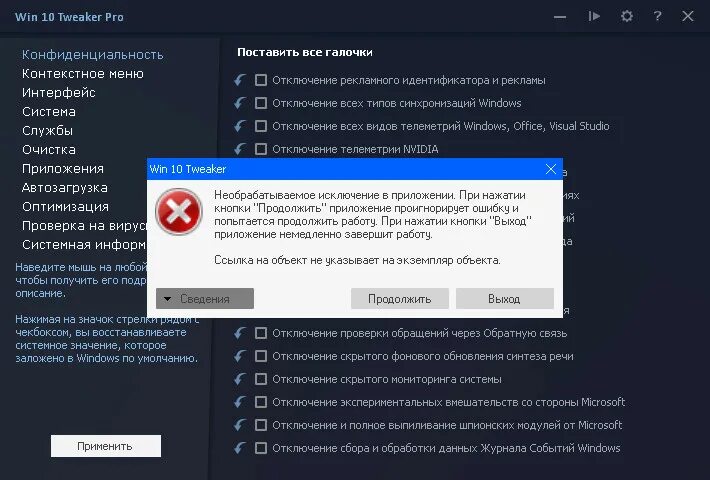Open the Очистка section
The width and height of the screenshot is (710, 480).
pyautogui.click(x=49, y=150)
